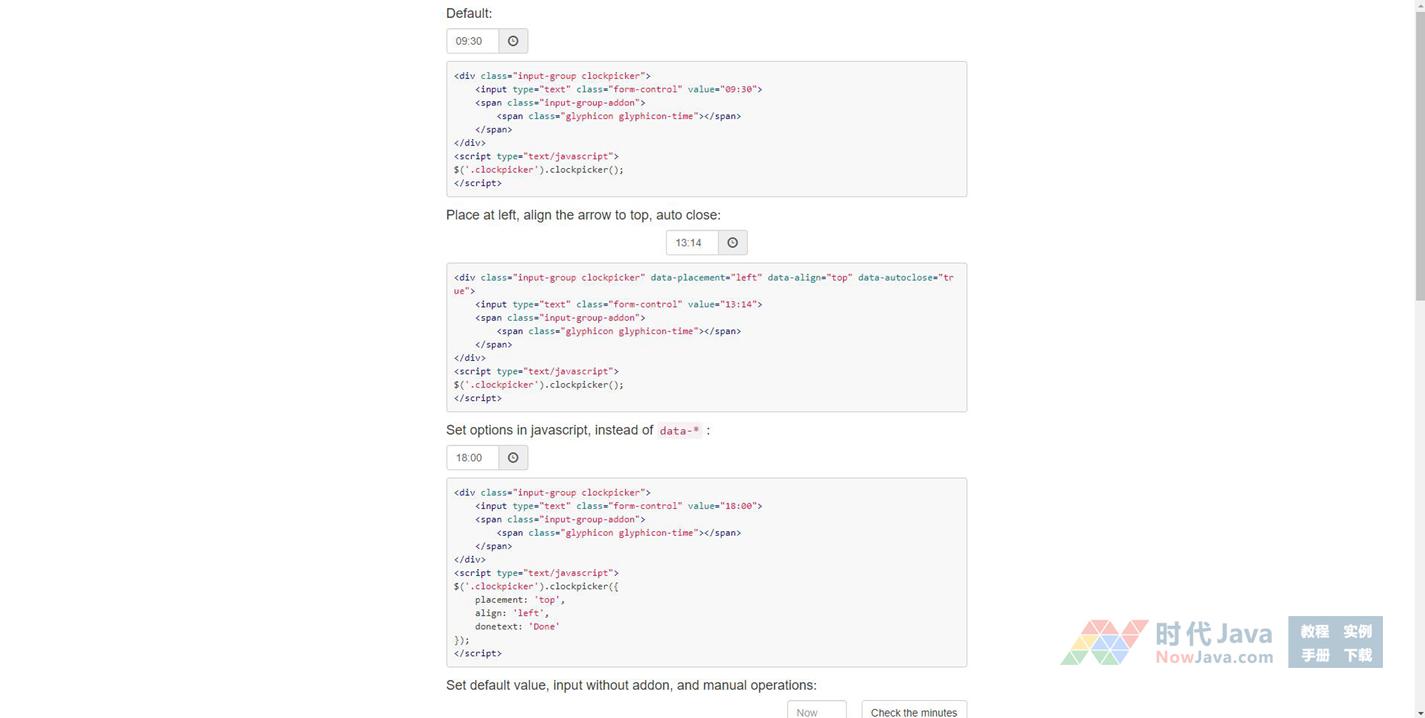Click the NowJava.com text link

(x=1214, y=657)
